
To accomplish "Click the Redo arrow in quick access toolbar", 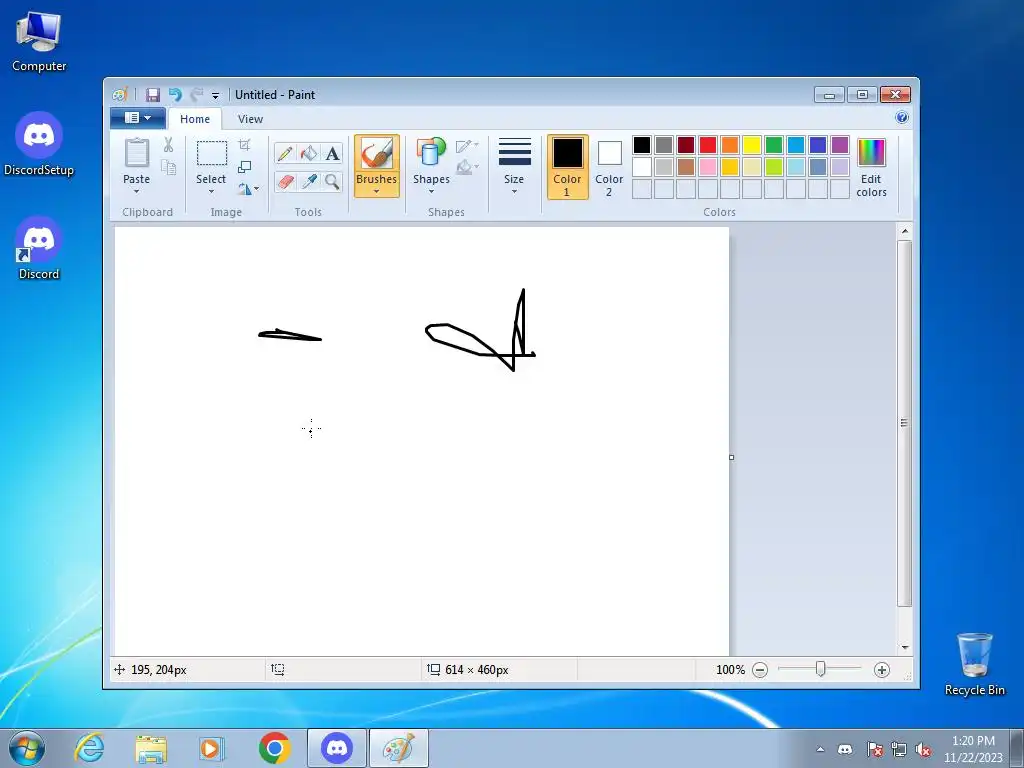I will 197,95.
